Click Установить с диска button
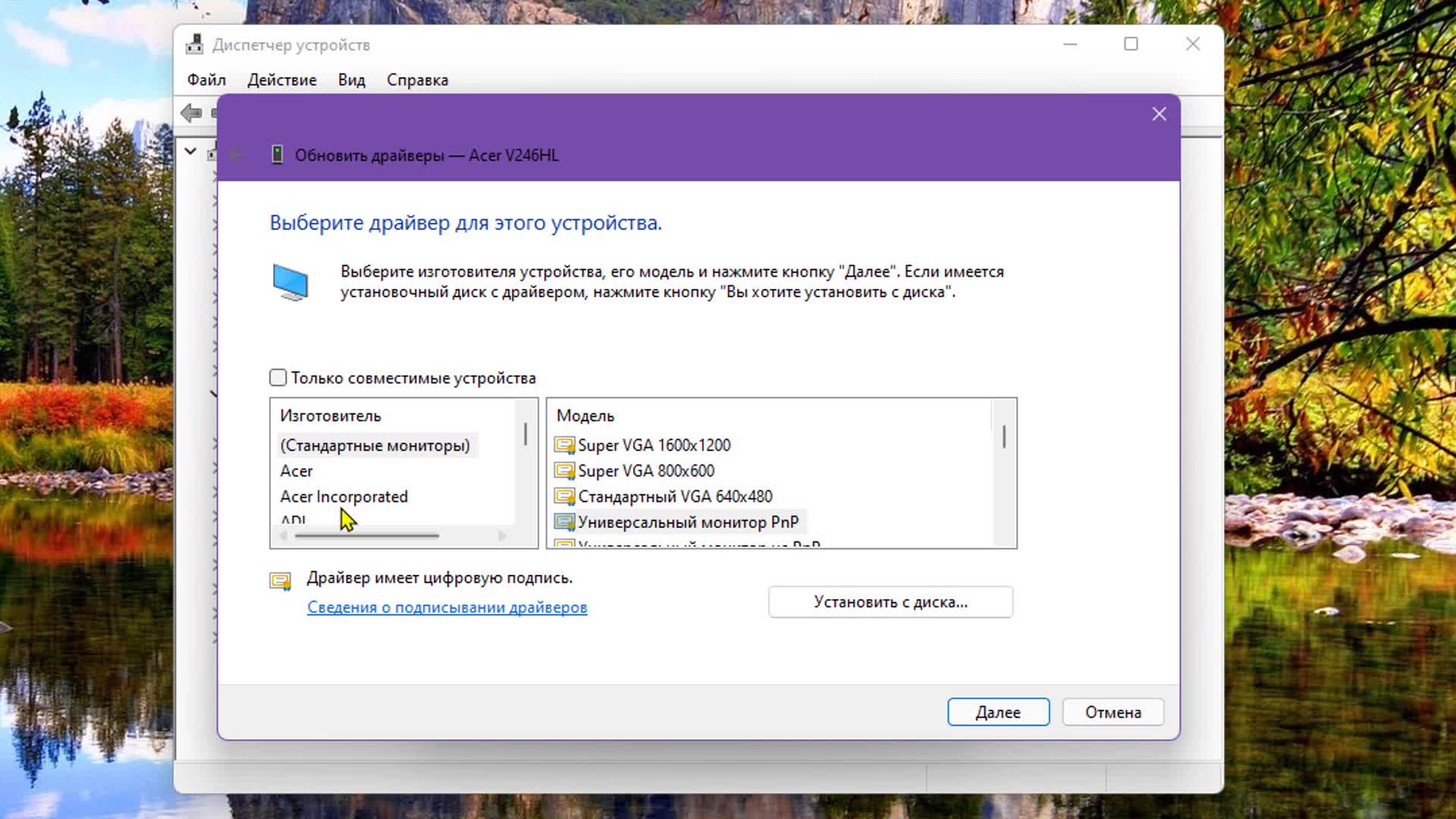This screenshot has width=1456, height=819. pos(890,602)
